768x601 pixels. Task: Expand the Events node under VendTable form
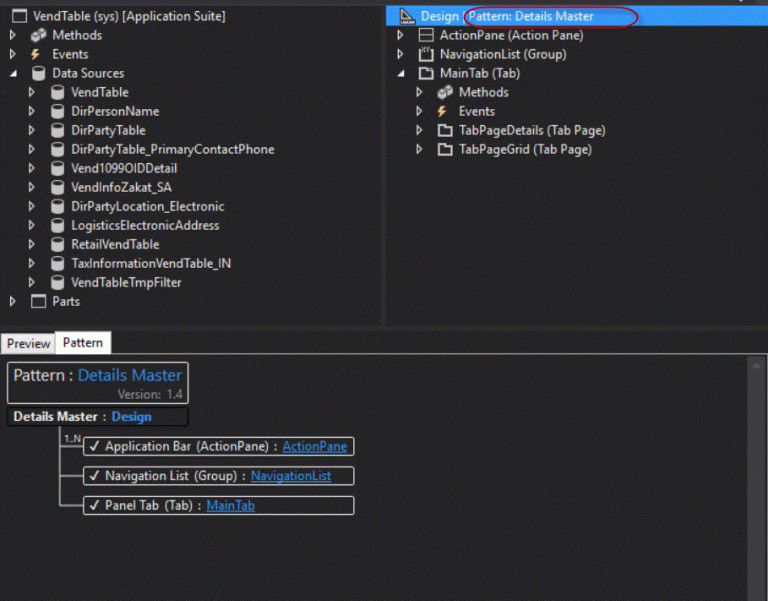(x=13, y=54)
